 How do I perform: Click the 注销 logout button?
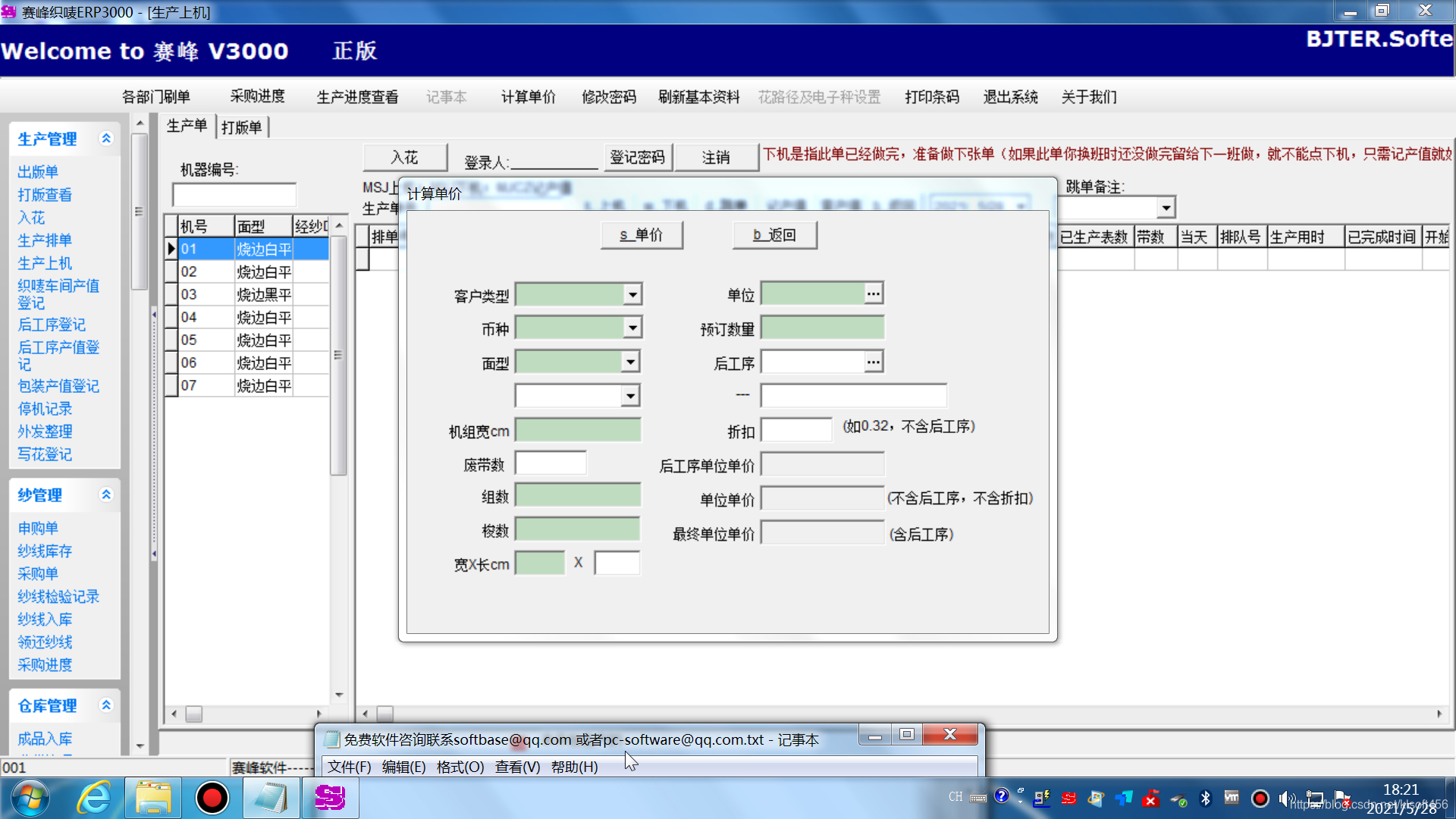[x=715, y=157]
